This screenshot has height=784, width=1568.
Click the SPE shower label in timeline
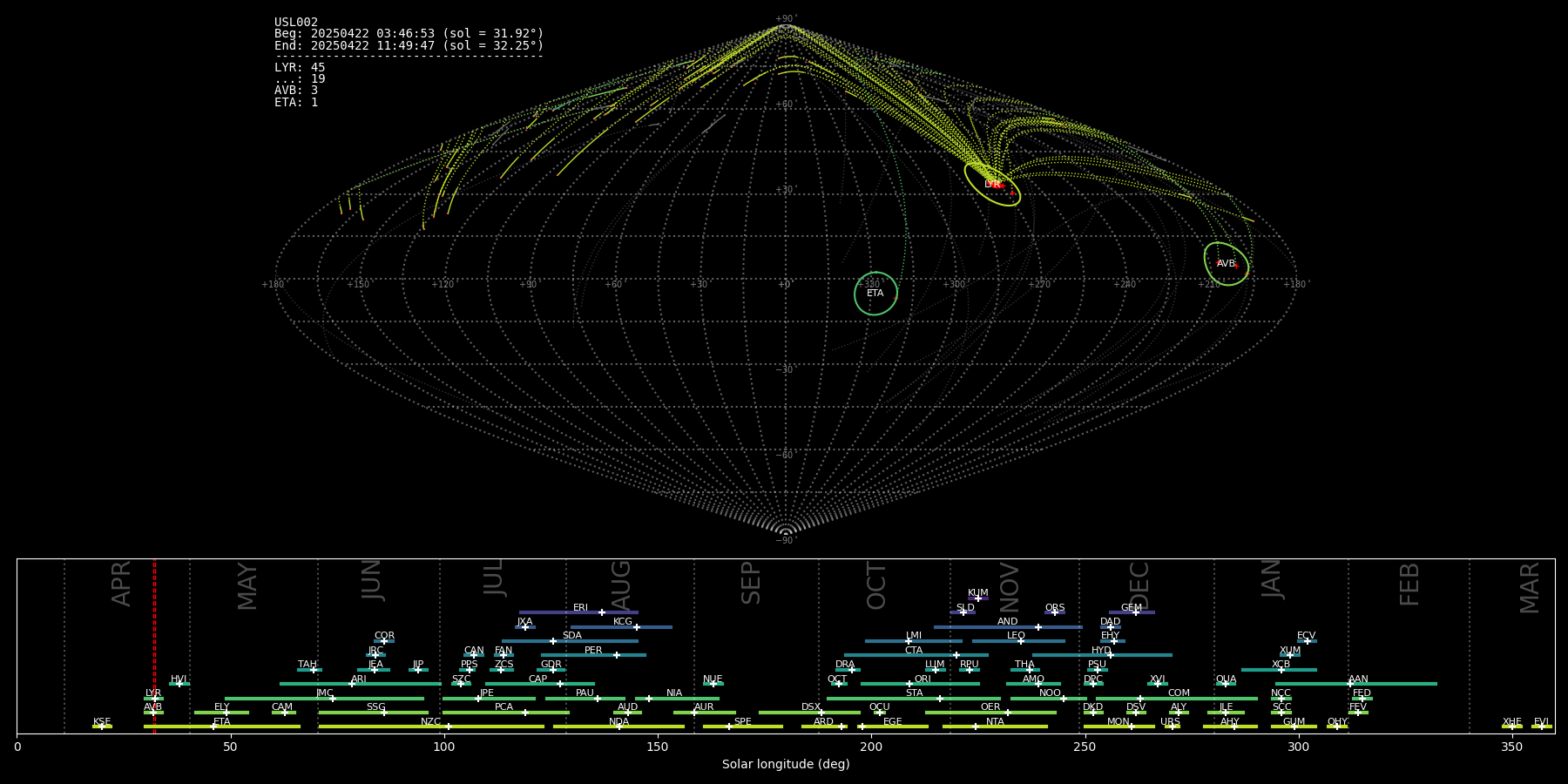tap(742, 721)
